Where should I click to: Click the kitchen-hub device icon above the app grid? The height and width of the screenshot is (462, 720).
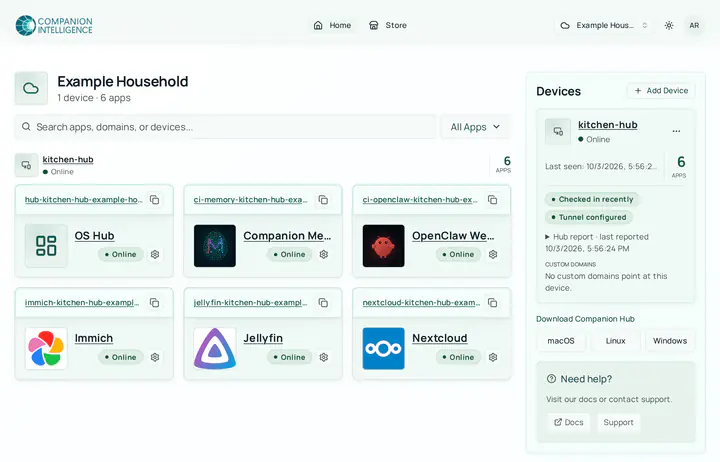26,165
